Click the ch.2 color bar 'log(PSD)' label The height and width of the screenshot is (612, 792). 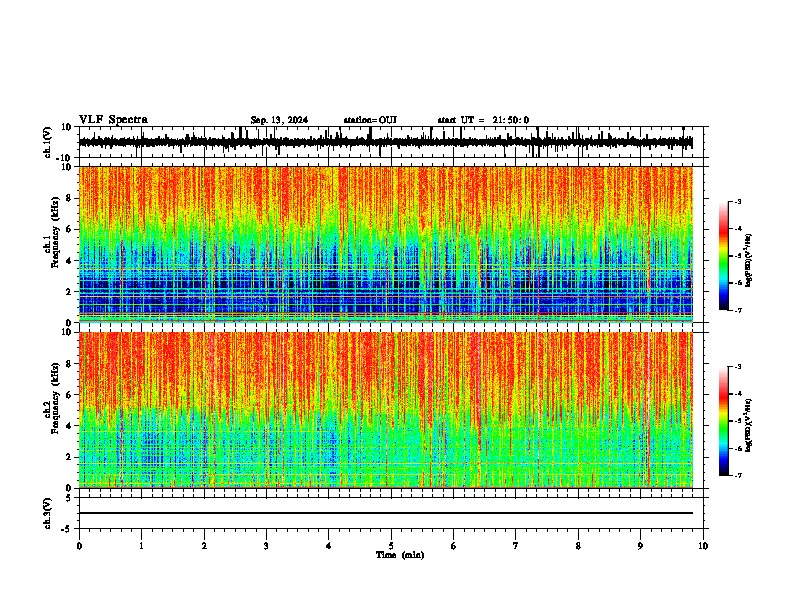(x=749, y=425)
